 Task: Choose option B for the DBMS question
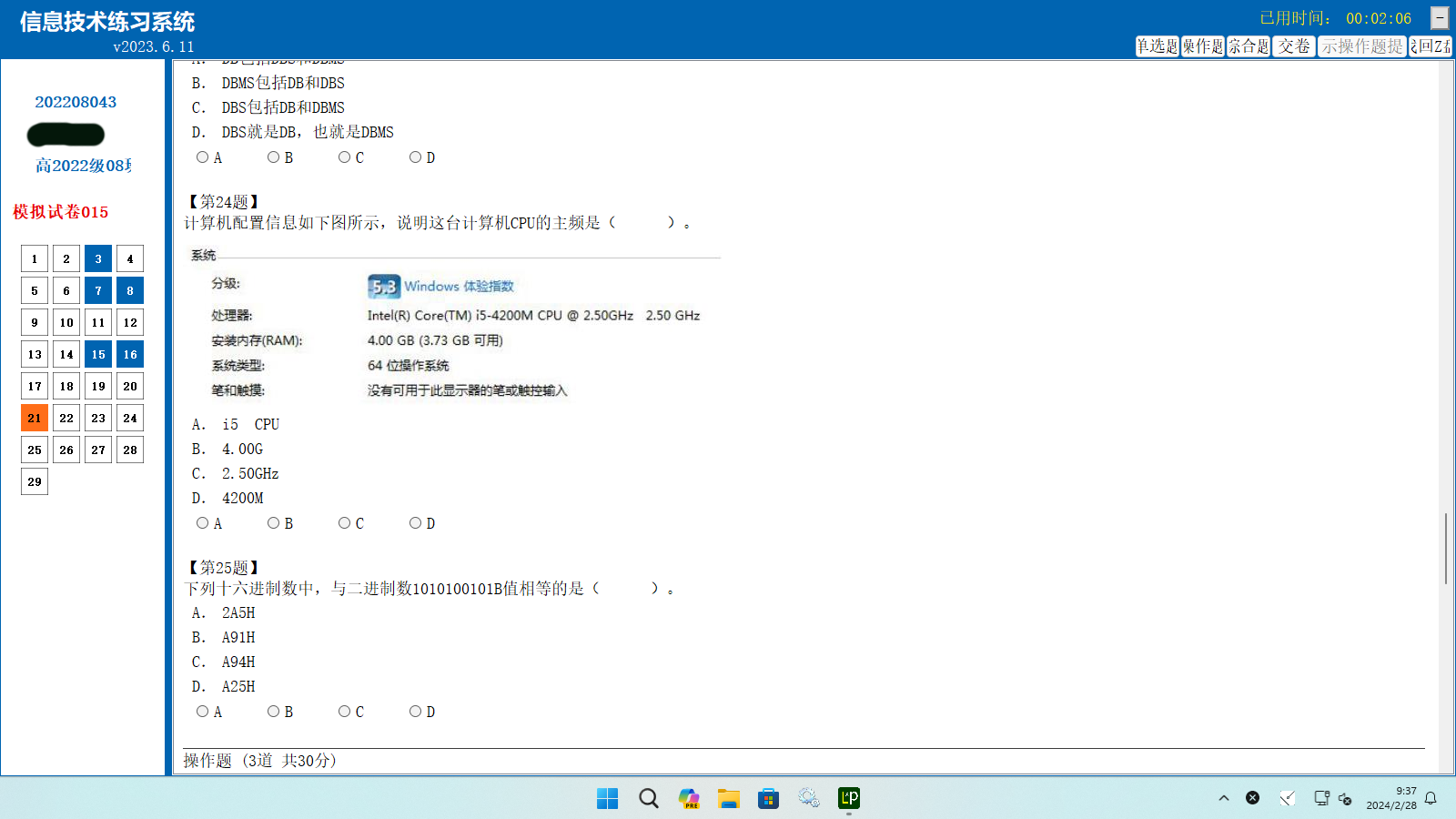(274, 157)
